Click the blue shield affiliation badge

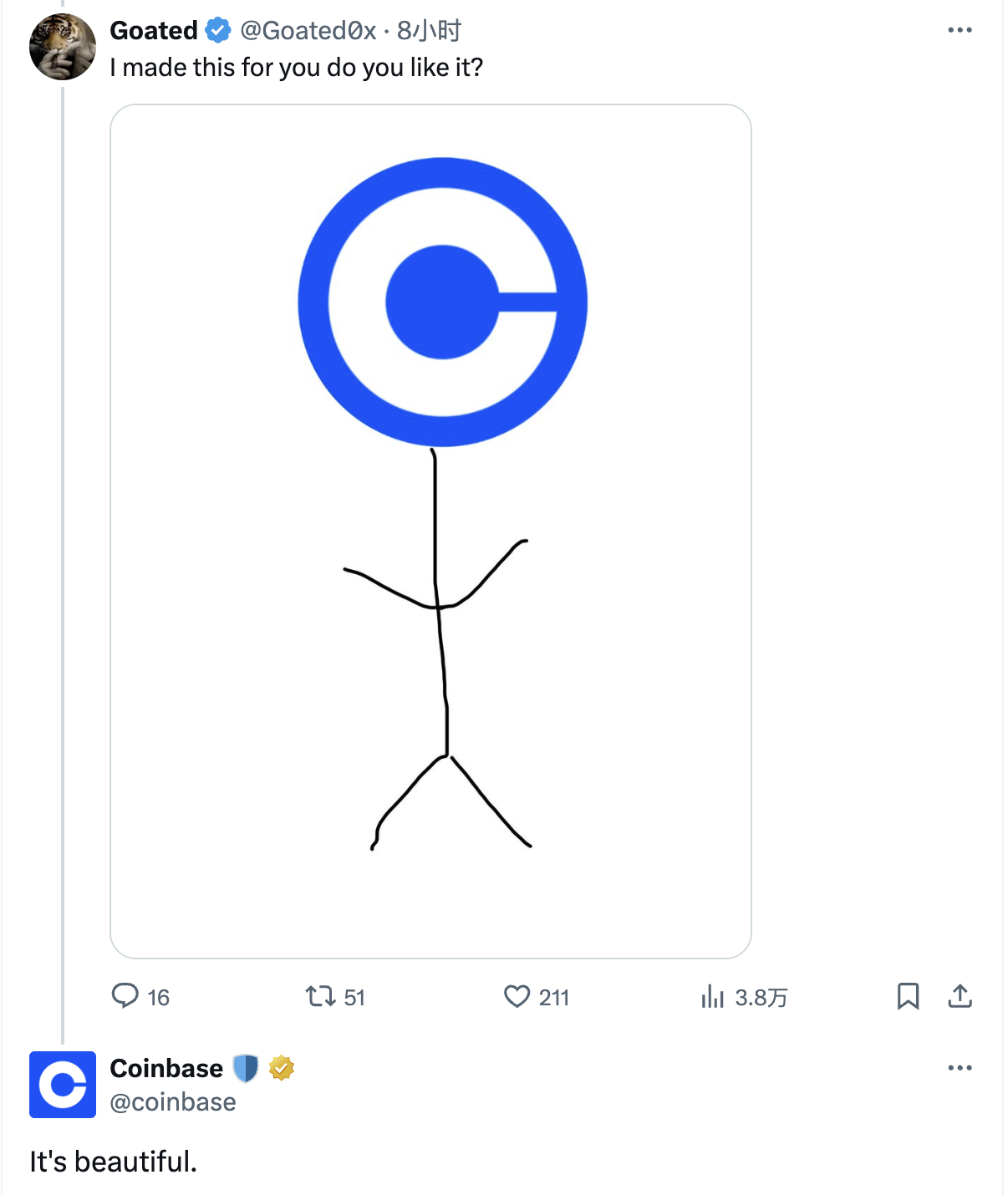pyautogui.click(x=246, y=1068)
